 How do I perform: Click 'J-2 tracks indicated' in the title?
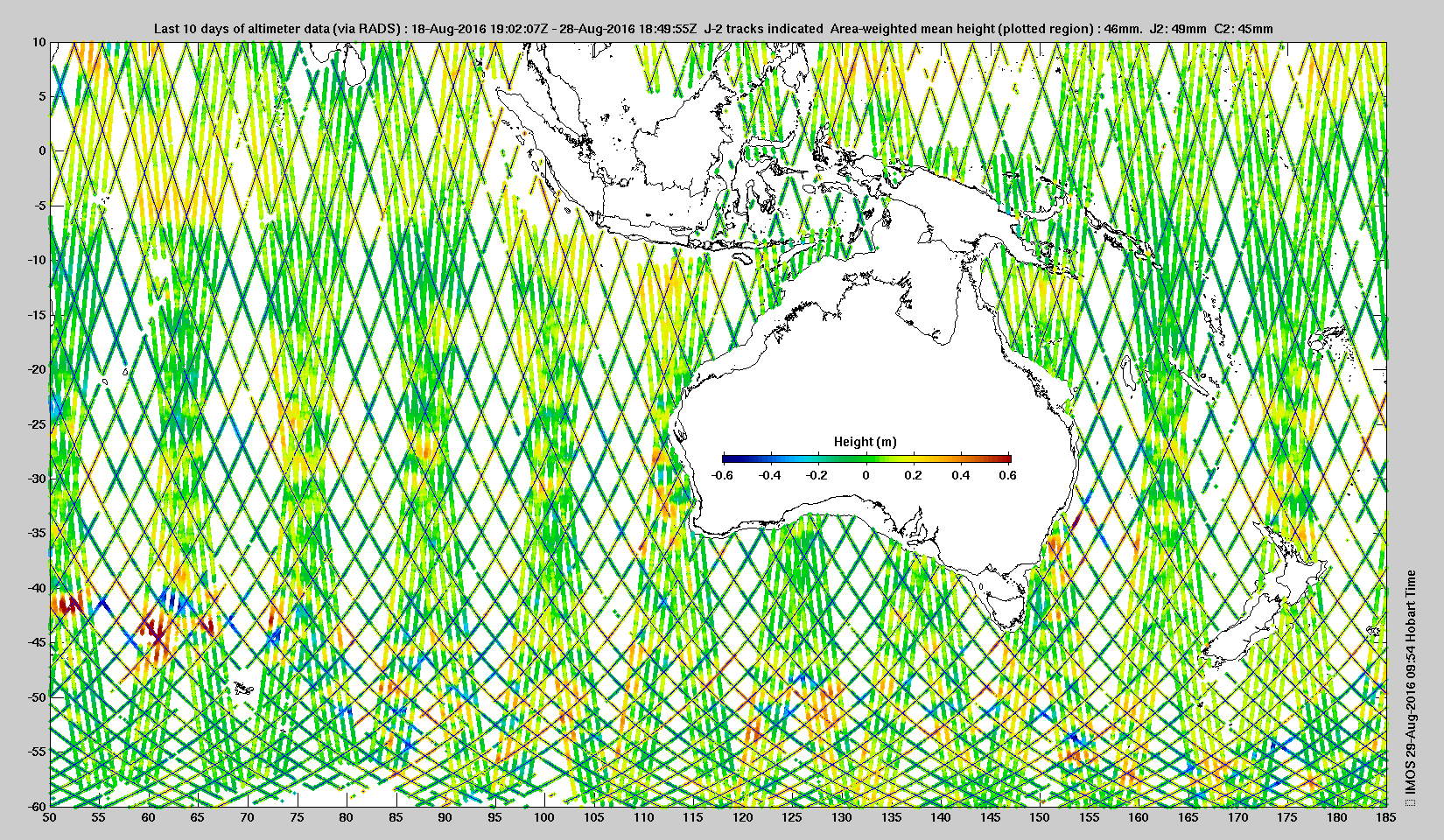763,29
